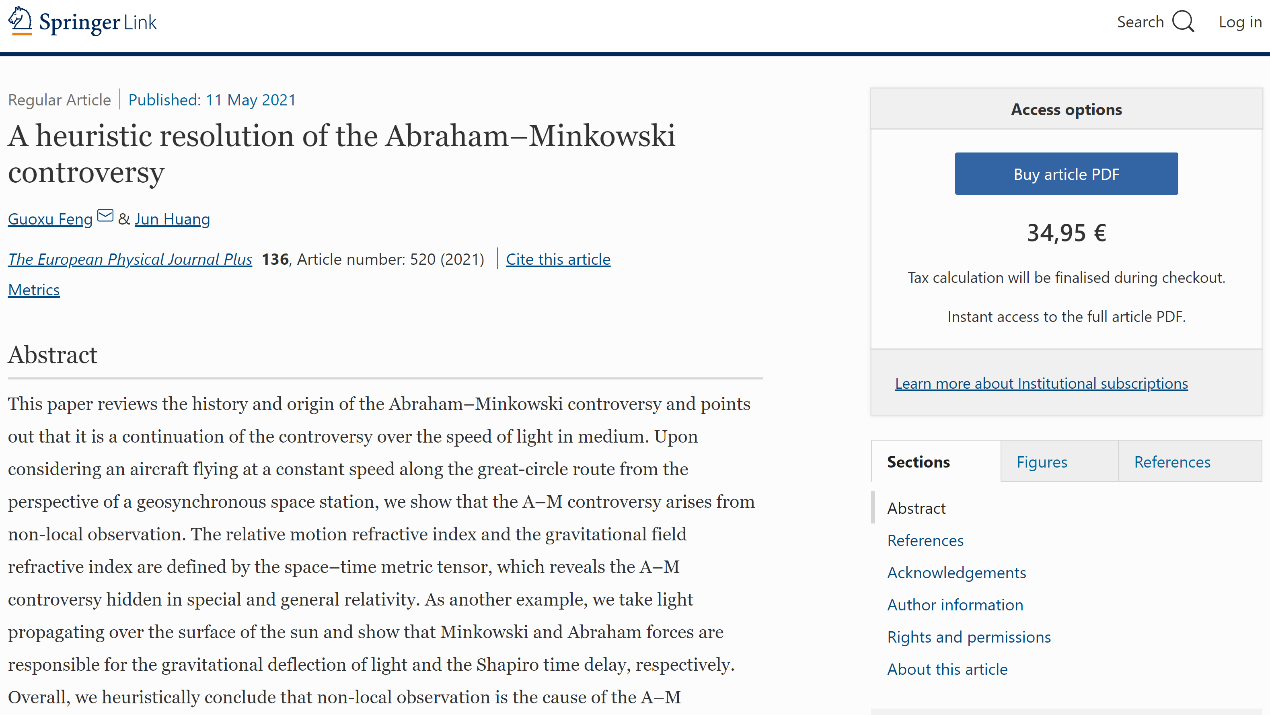Image resolution: width=1270 pixels, height=715 pixels.
Task: Switch to the References tab
Action: click(1172, 462)
